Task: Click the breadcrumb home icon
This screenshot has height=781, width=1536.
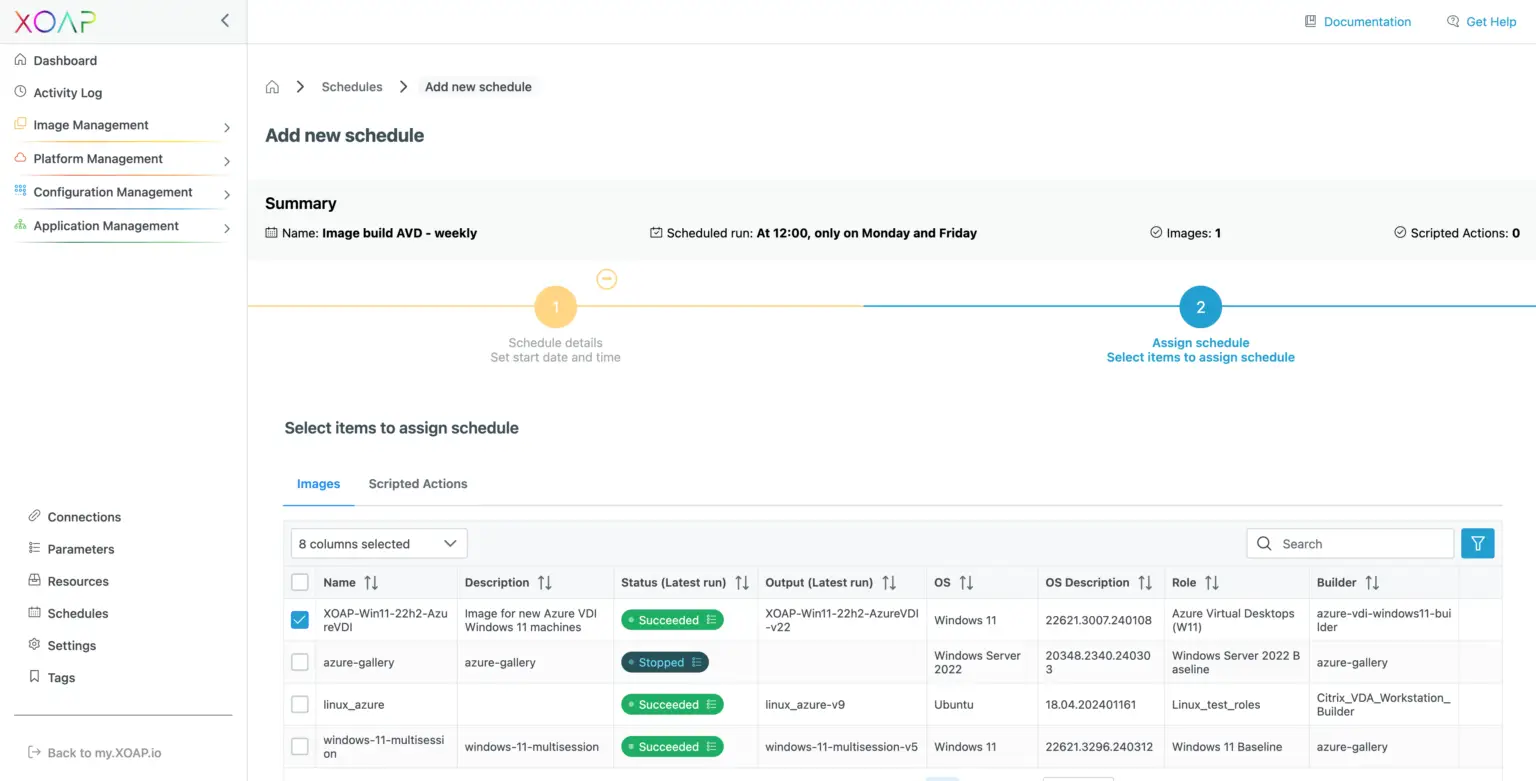Action: [x=272, y=87]
